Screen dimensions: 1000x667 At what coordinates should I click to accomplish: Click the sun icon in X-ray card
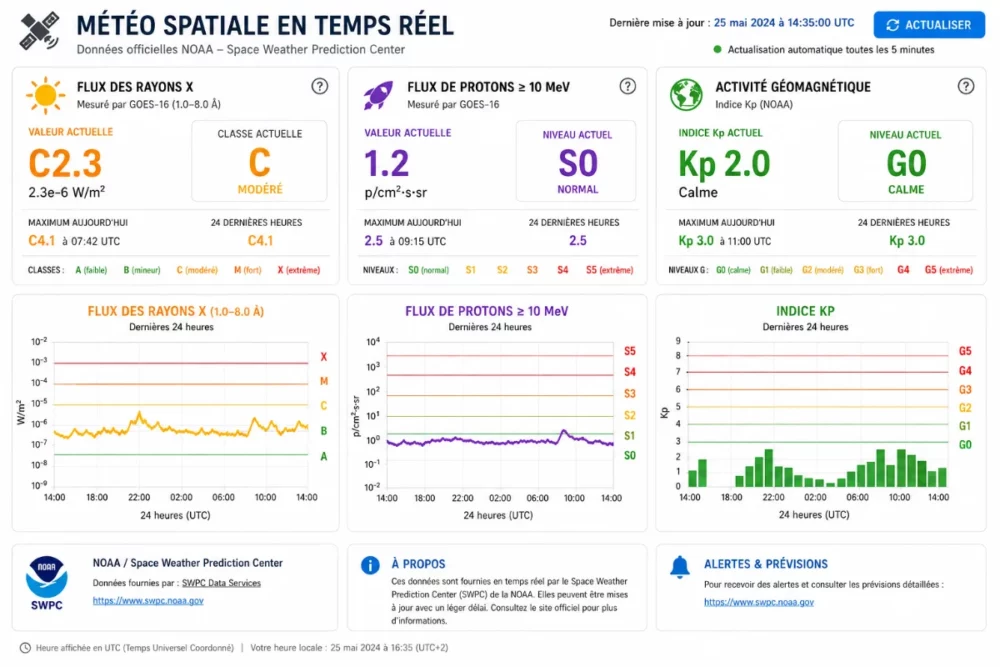pos(45,95)
